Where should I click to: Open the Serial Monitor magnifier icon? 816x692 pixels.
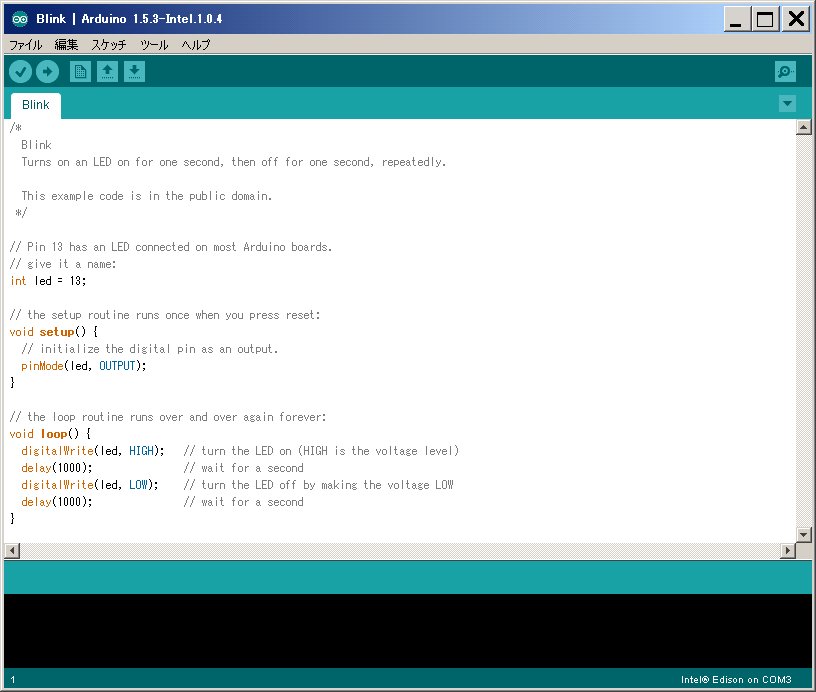(x=785, y=71)
